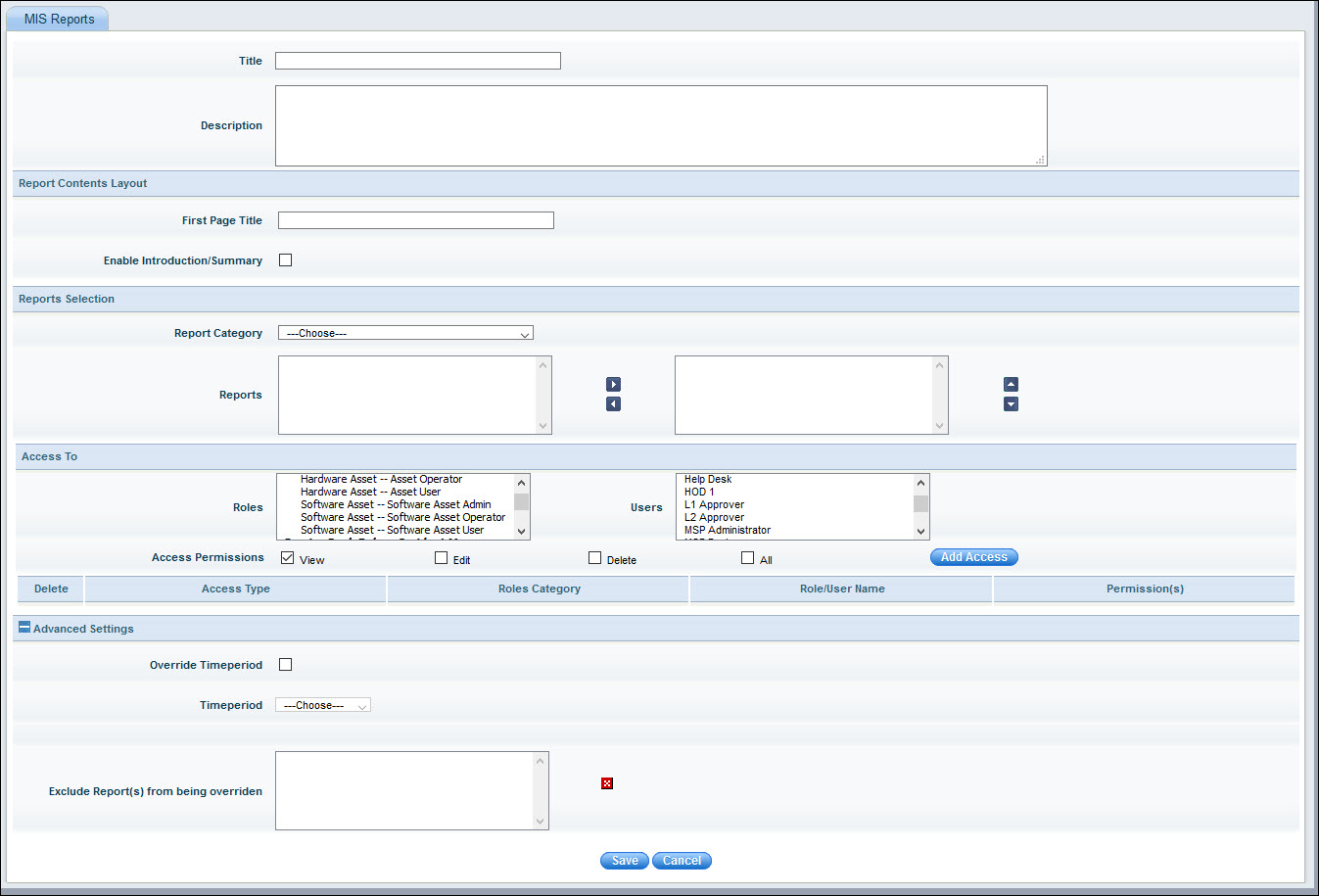1319x896 pixels.
Task: Move selected report up in order
Action: [x=1010, y=384]
